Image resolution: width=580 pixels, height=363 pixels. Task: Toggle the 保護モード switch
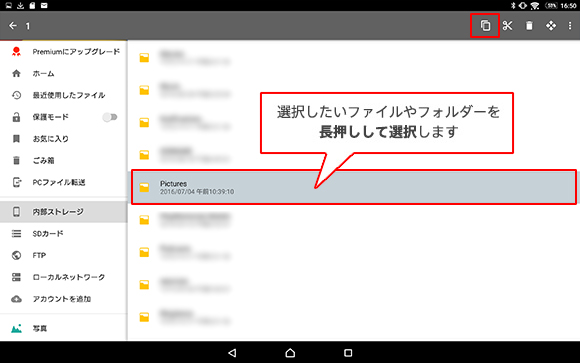(x=110, y=117)
